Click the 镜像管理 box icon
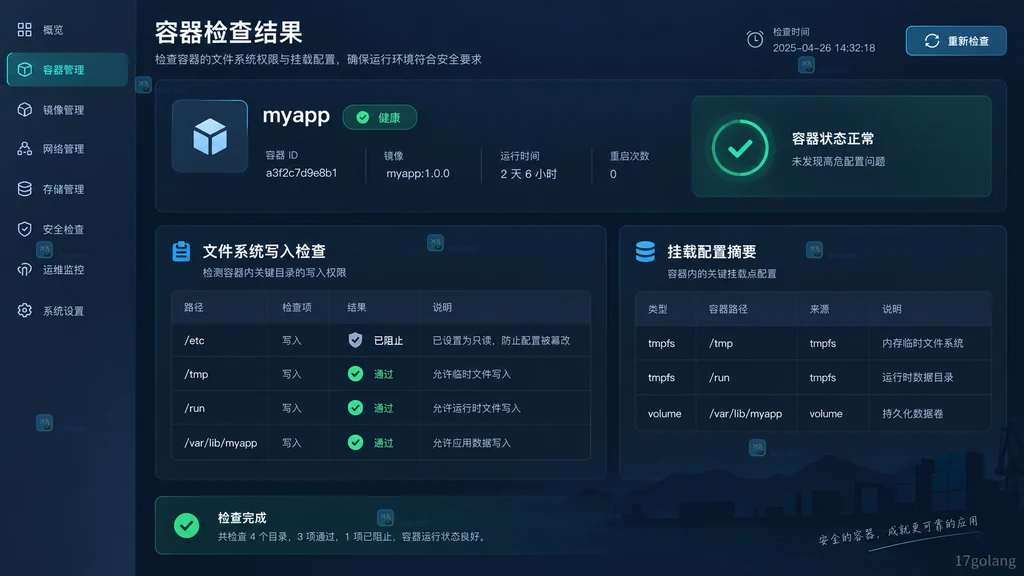The image size is (1024, 576). (x=24, y=110)
